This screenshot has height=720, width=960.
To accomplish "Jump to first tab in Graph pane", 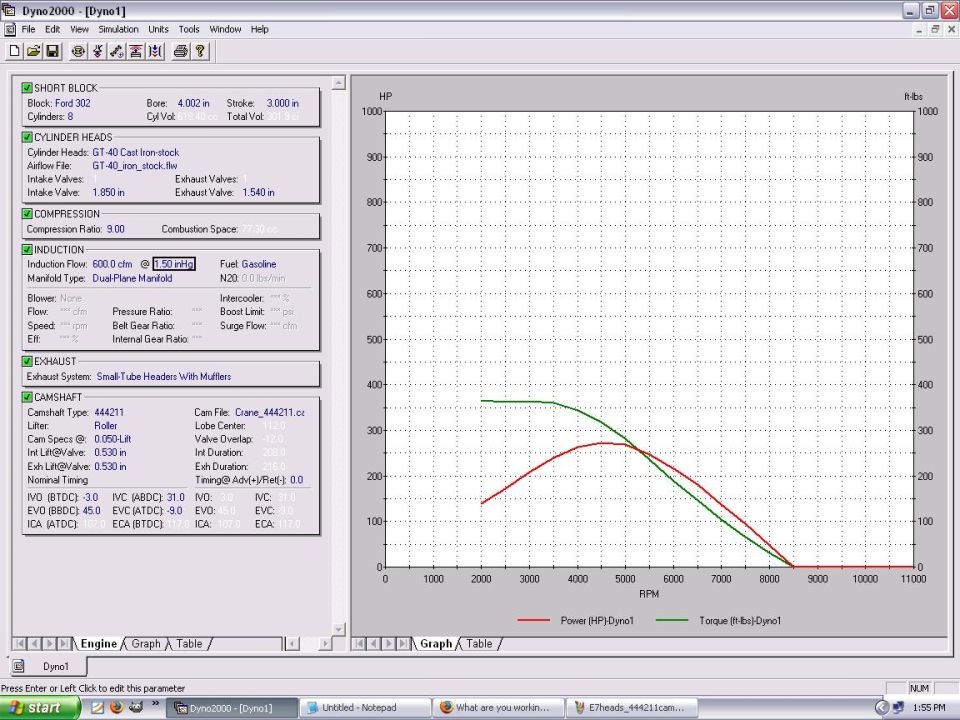I will pos(359,643).
